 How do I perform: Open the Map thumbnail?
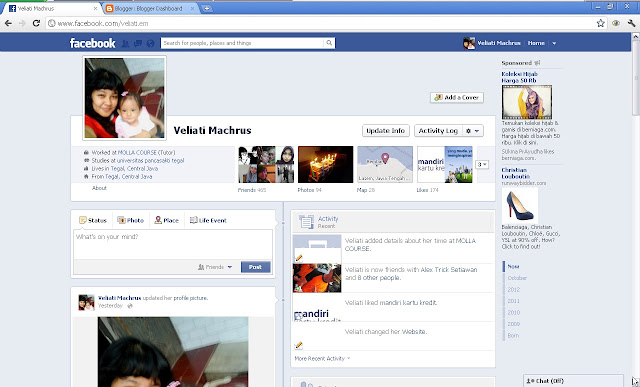[385, 164]
